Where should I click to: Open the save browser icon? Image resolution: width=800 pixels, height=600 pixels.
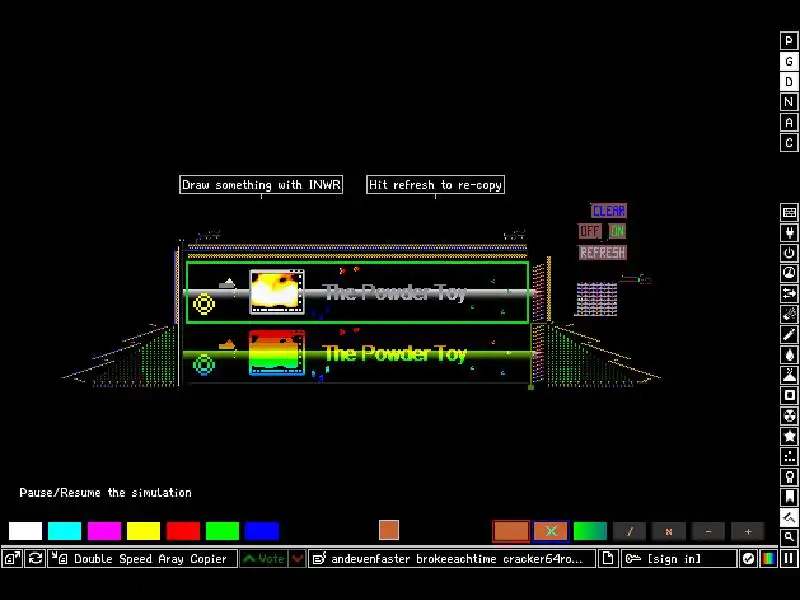coord(12,559)
